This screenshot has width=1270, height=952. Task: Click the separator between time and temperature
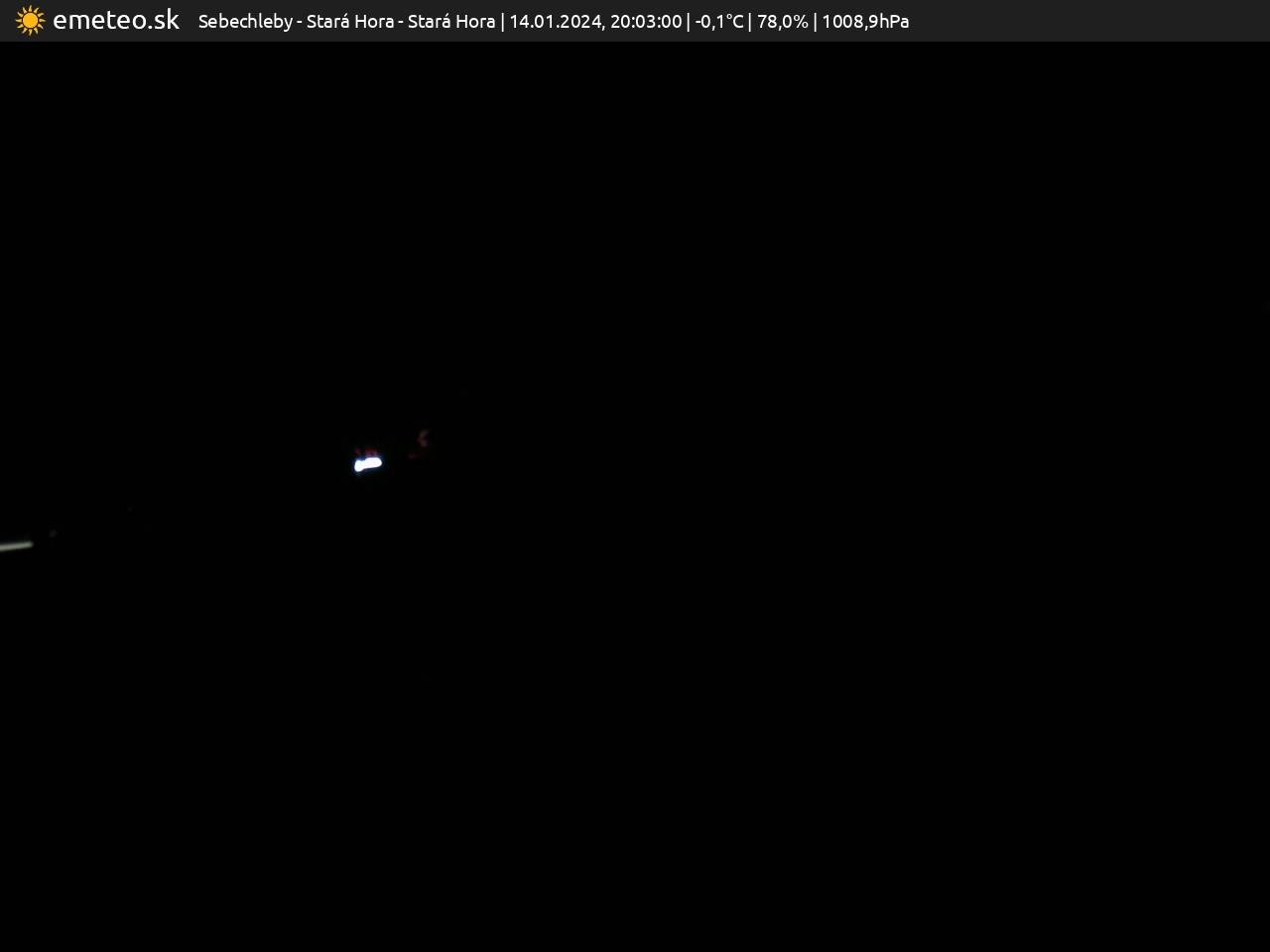click(x=689, y=22)
